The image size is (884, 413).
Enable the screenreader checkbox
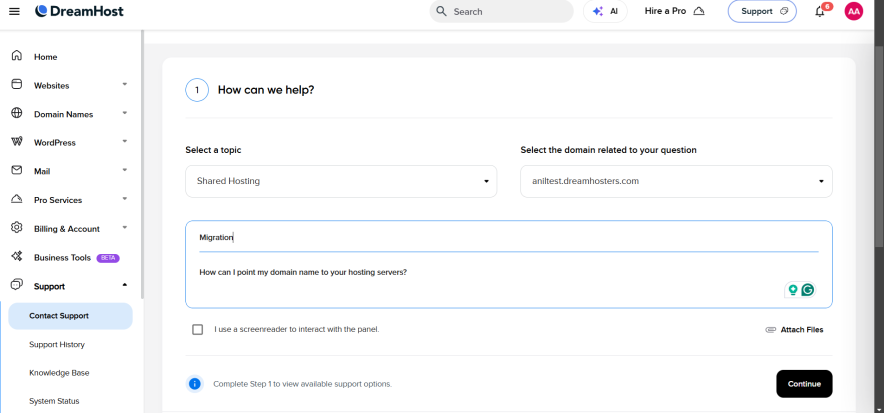click(197, 330)
